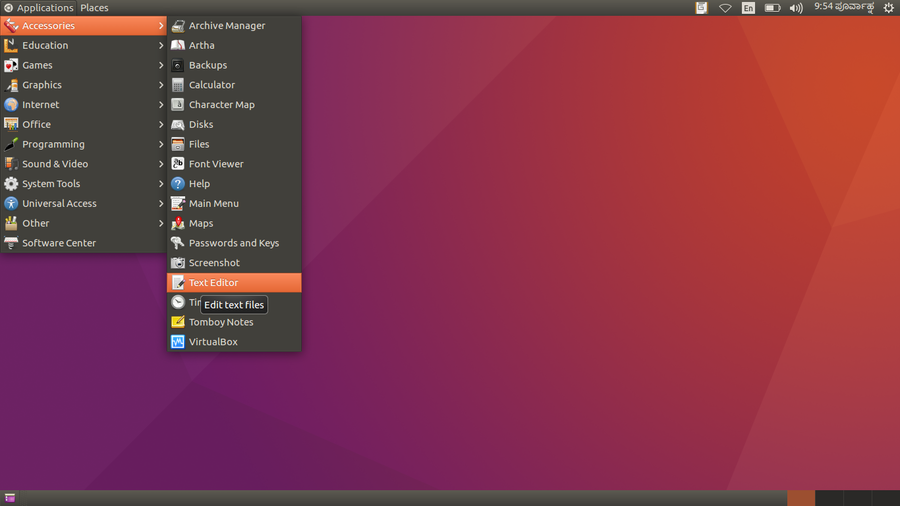Expand the Games submenu arrow
Screen dimensions: 900x506
pyautogui.click(x=161, y=65)
